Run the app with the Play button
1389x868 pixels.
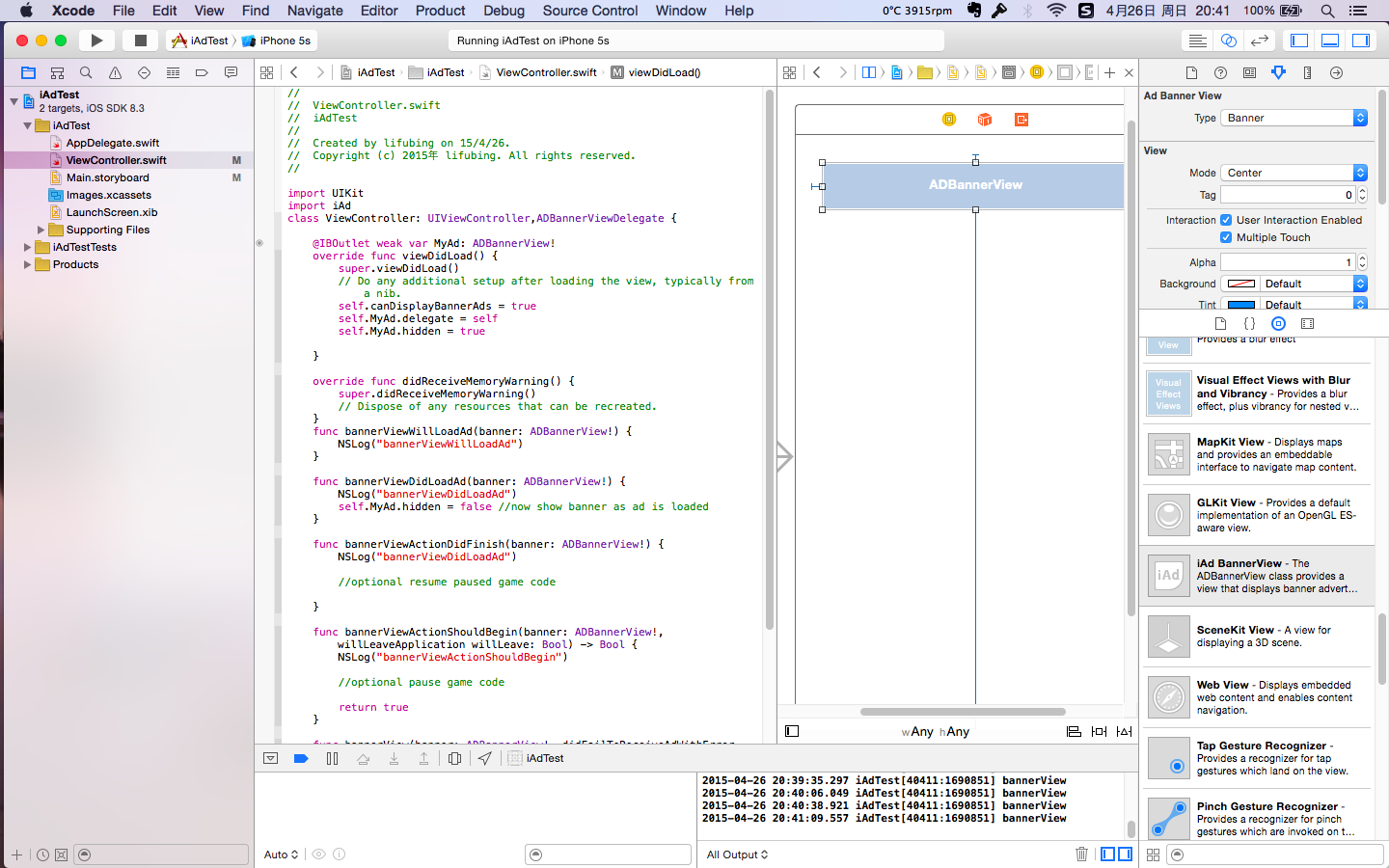tap(96, 41)
